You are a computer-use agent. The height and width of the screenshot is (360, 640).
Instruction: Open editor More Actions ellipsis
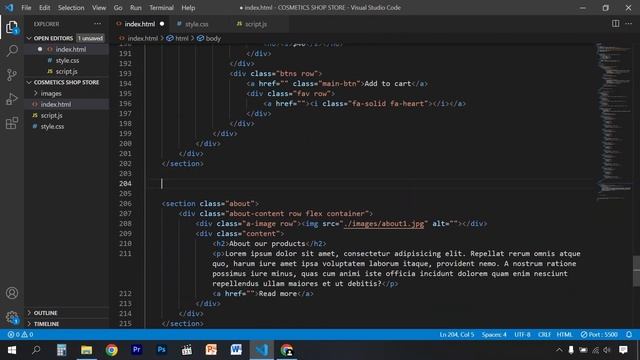click(x=629, y=24)
